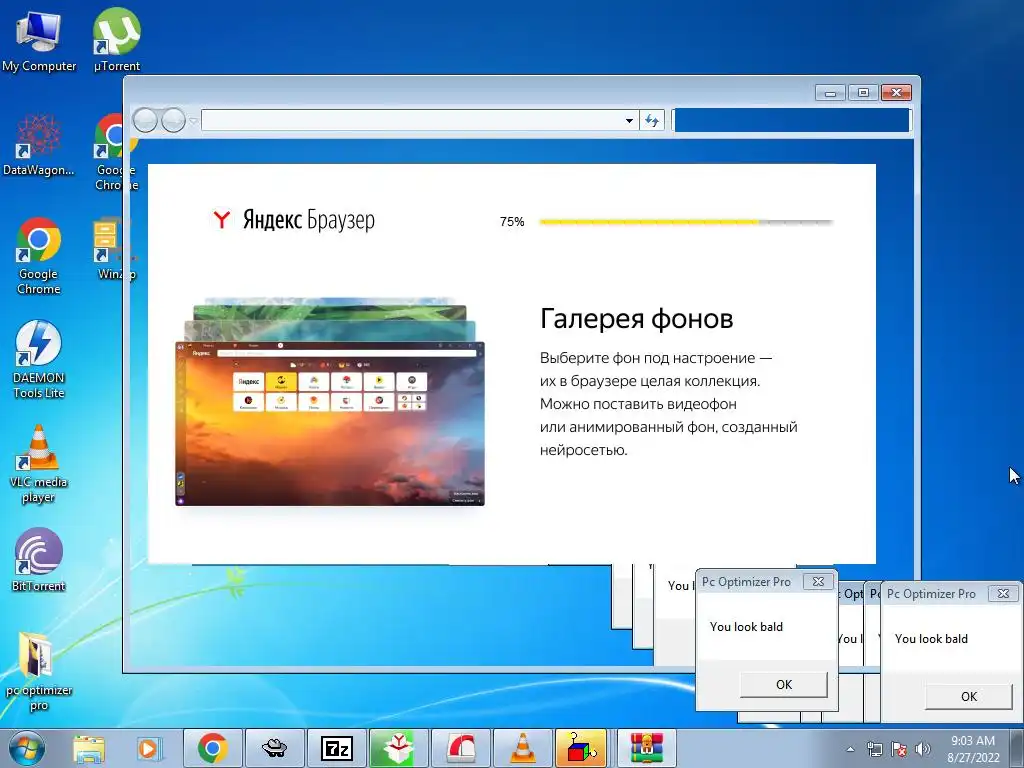The image size is (1024, 768).
Task: Switch to WinRAR in the taskbar
Action: pyautogui.click(x=647, y=748)
